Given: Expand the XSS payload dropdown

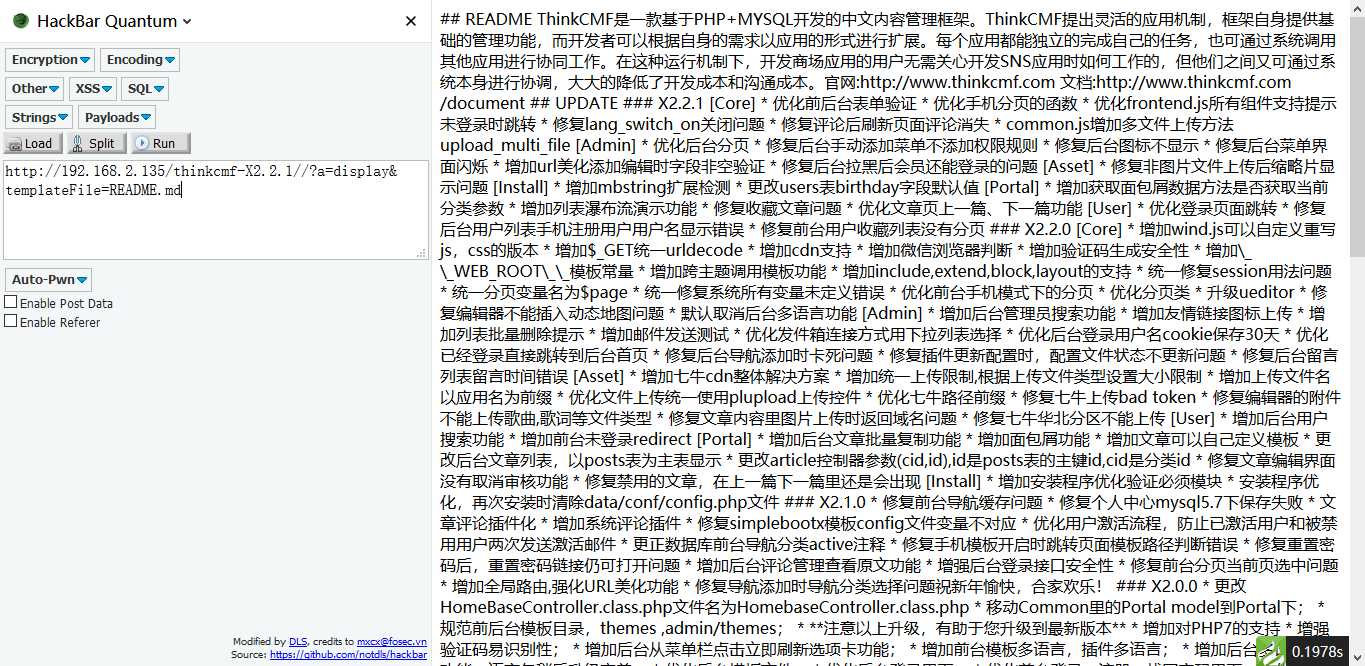Looking at the screenshot, I should [93, 89].
